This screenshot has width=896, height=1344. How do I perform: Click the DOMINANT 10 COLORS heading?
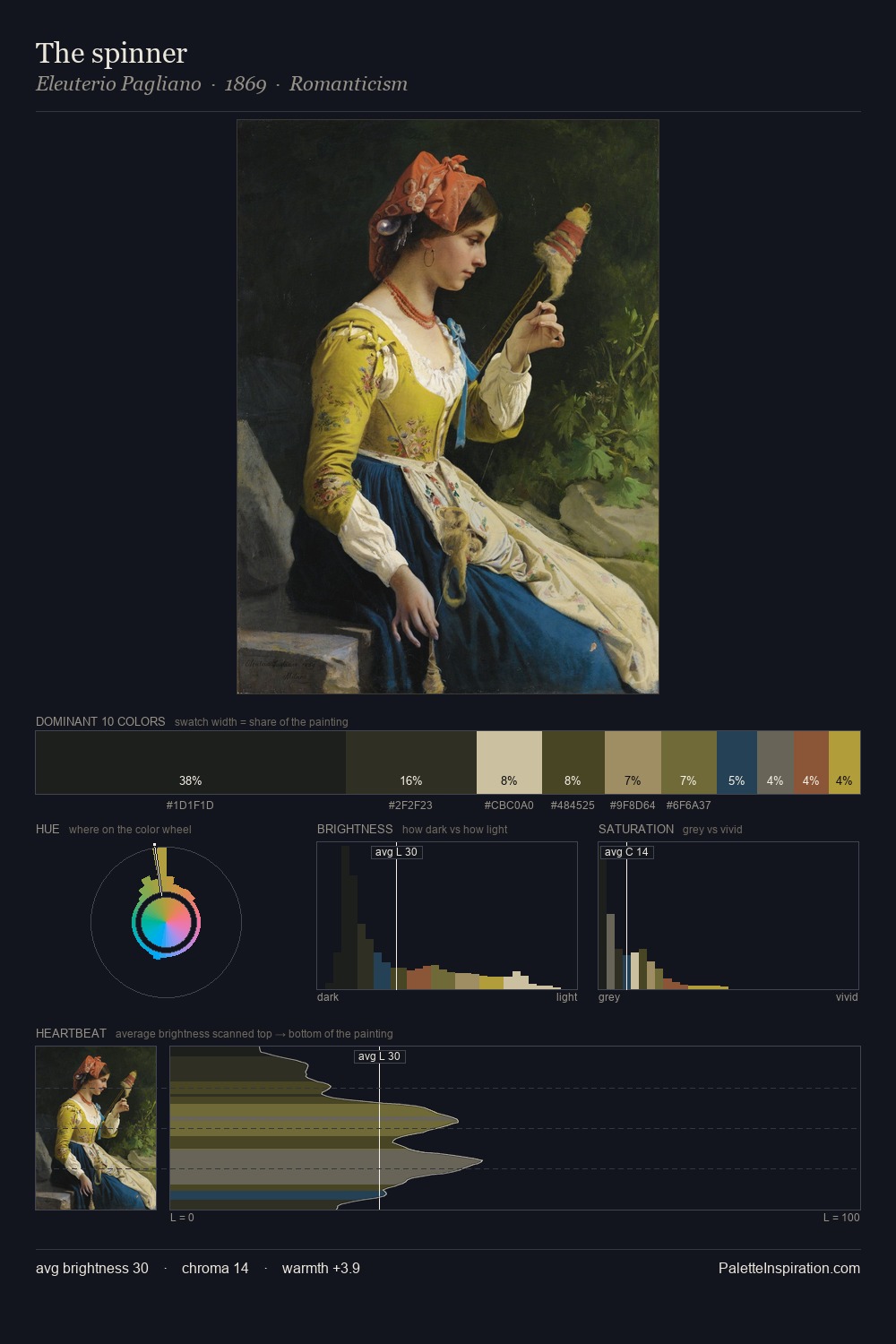pyautogui.click(x=100, y=721)
